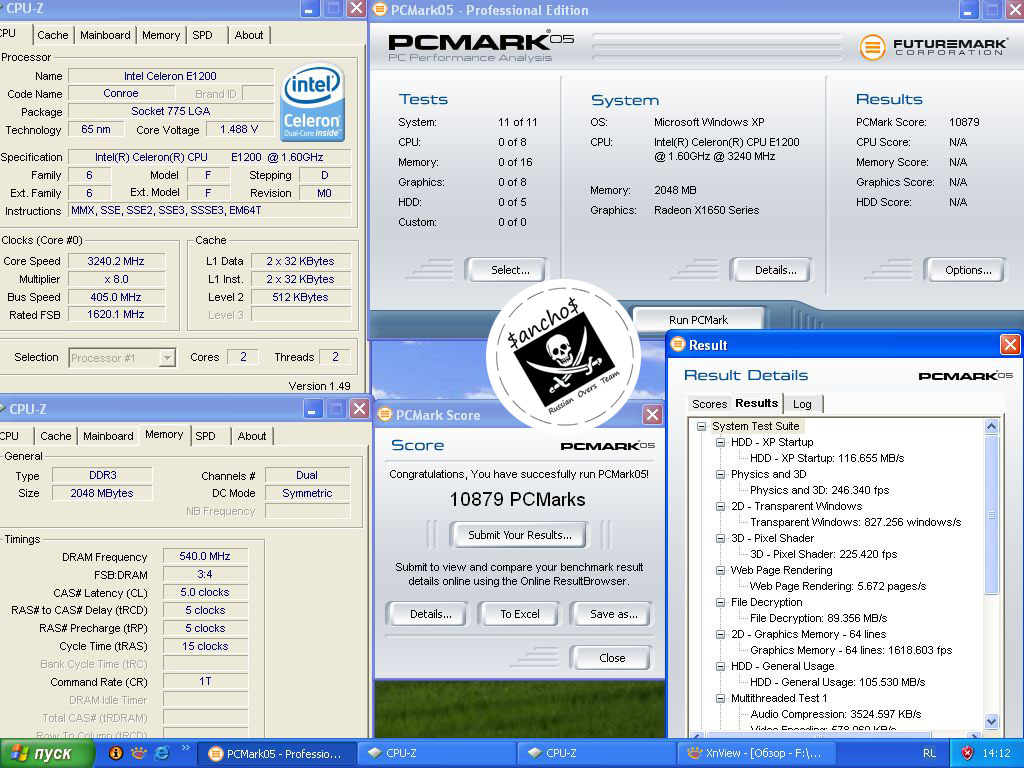Click Details... in PCMark Score dialog
This screenshot has width=1024, height=768.
coord(430,614)
